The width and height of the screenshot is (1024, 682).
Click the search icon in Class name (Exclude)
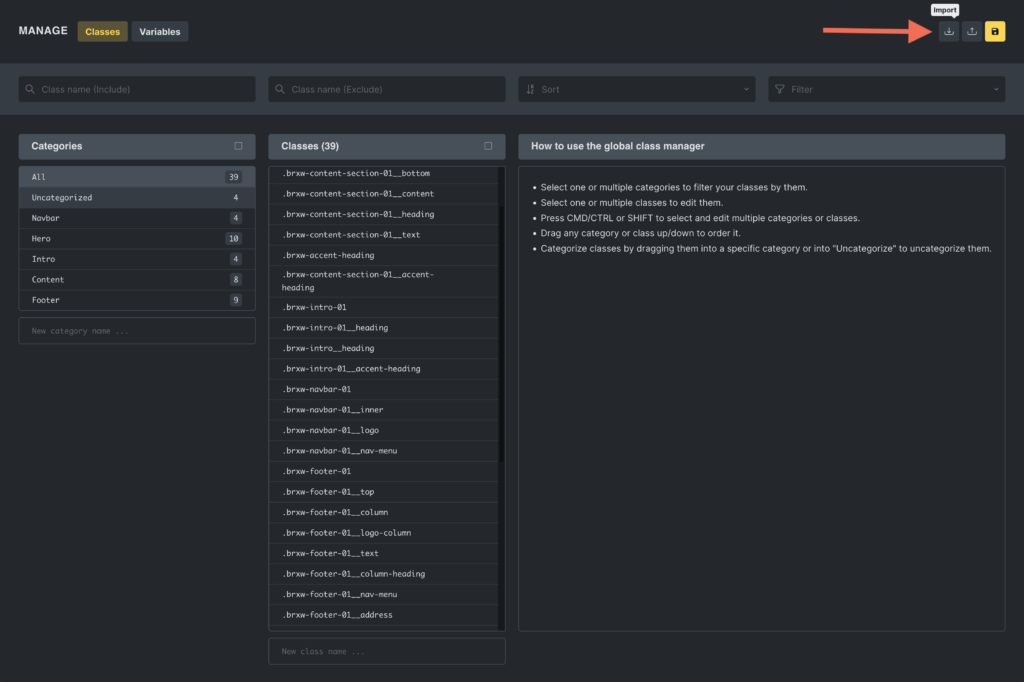280,89
